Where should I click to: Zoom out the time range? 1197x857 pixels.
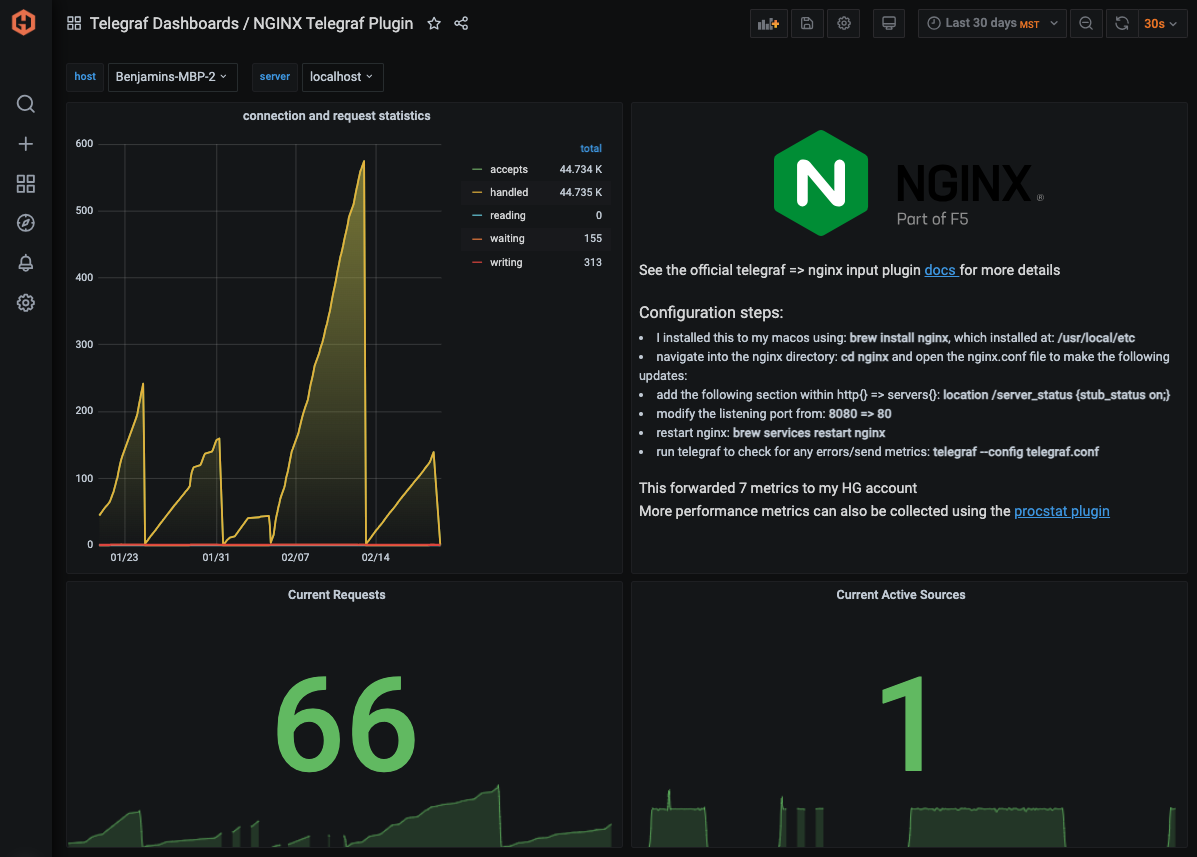coord(1086,24)
